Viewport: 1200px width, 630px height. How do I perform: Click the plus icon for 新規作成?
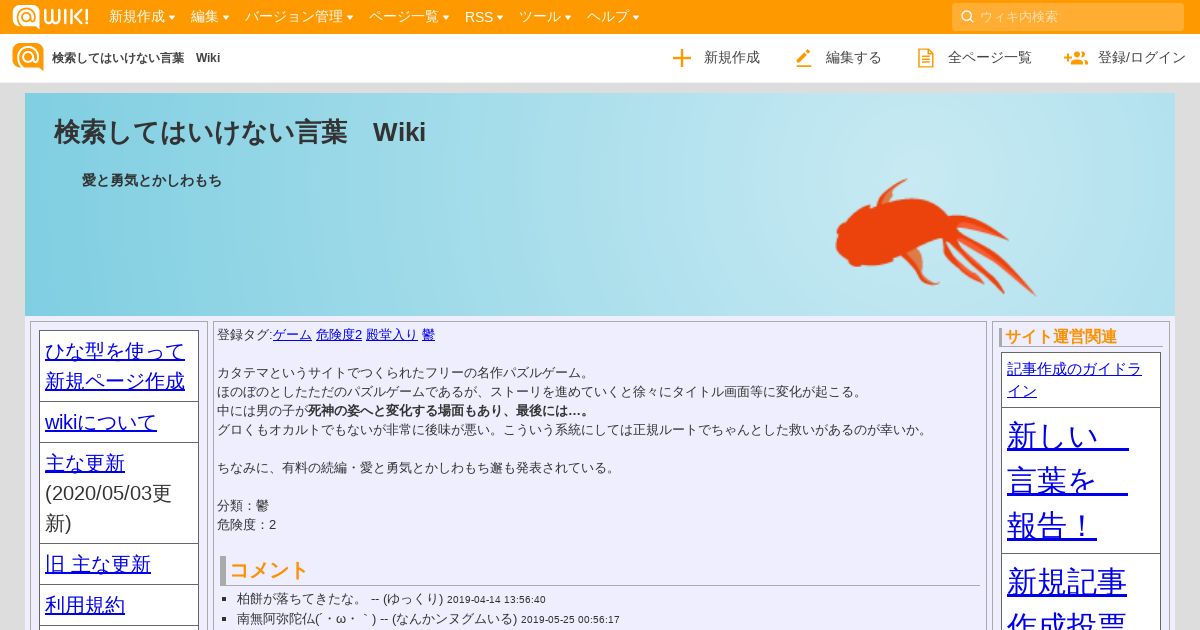click(x=682, y=58)
